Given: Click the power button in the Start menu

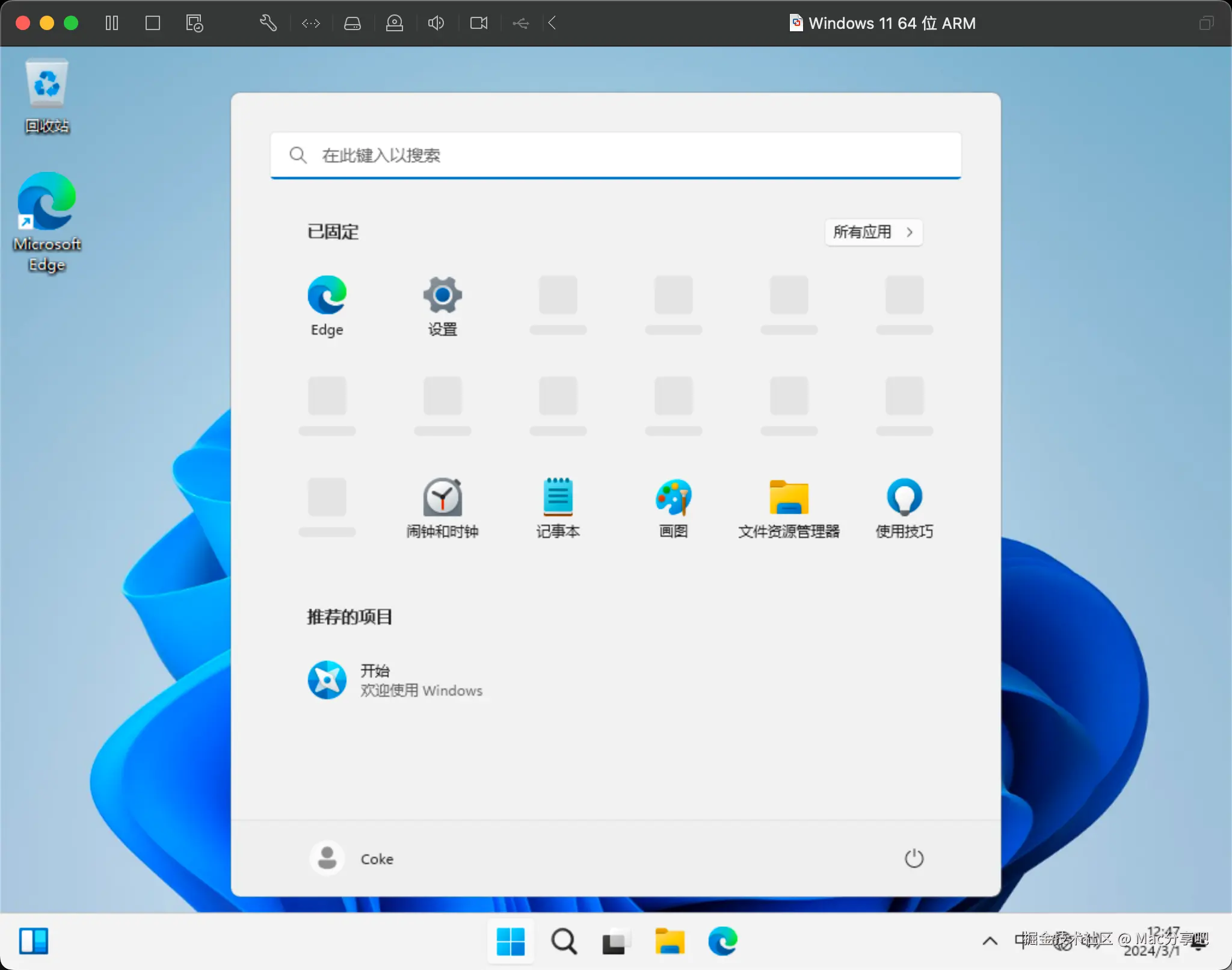Looking at the screenshot, I should [x=914, y=858].
